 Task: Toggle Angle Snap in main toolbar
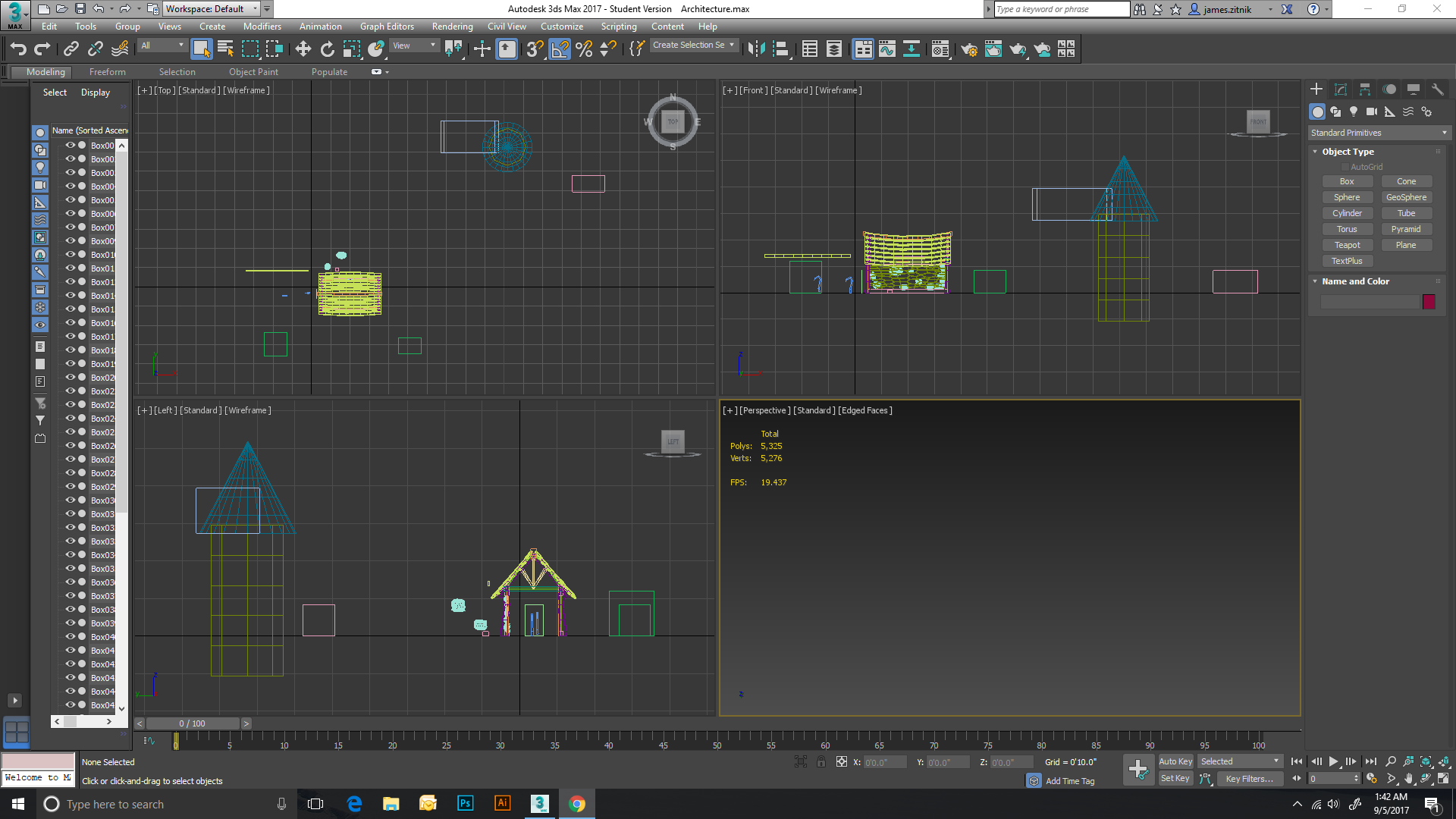(x=560, y=49)
